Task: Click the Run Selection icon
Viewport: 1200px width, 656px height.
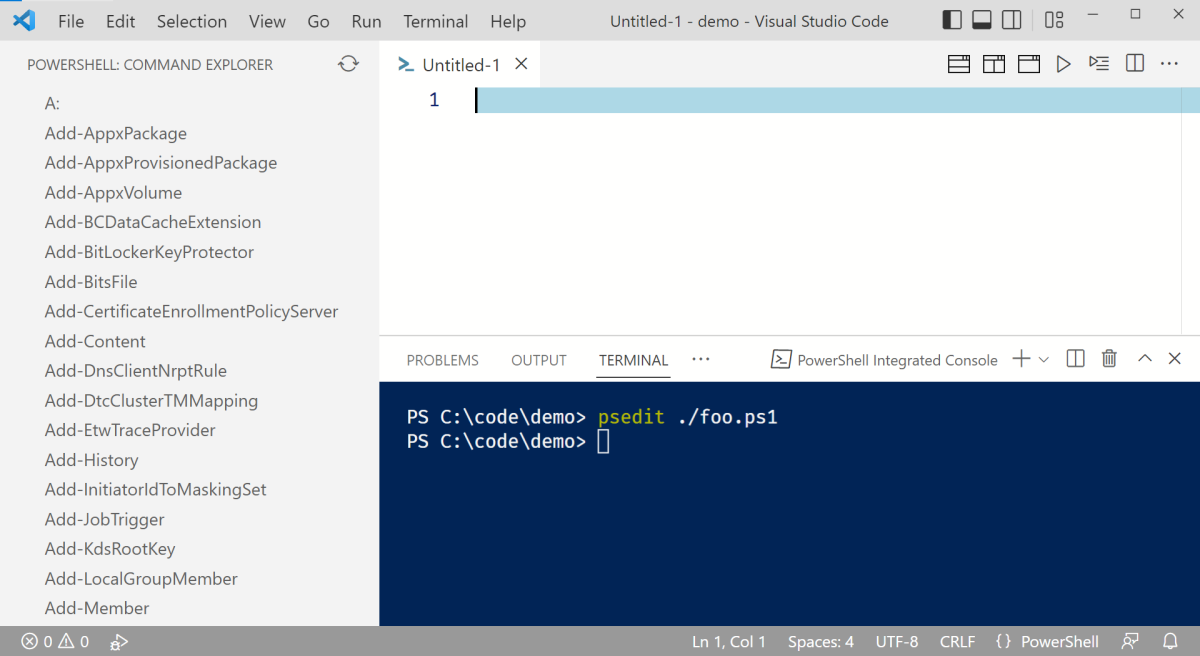Action: click(1099, 64)
